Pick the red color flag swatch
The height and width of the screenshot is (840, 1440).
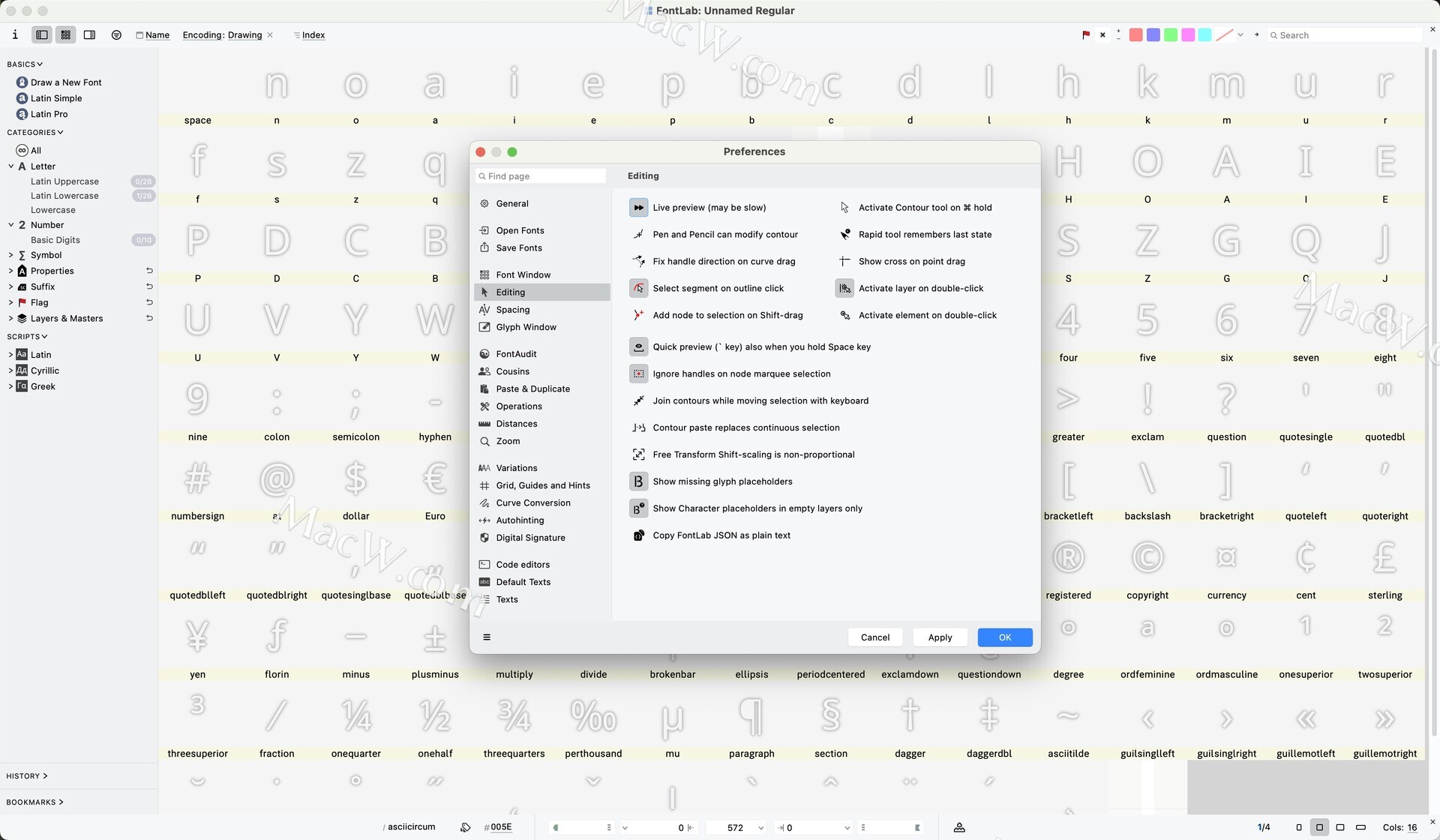[x=1136, y=35]
